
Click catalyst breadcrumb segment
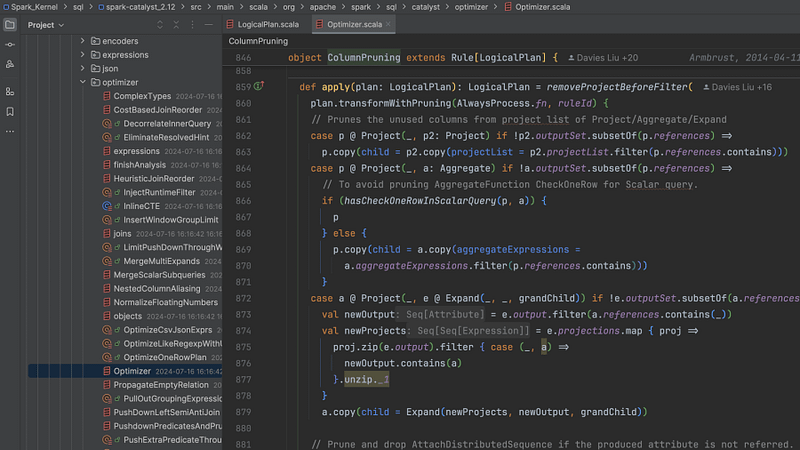click(426, 7)
